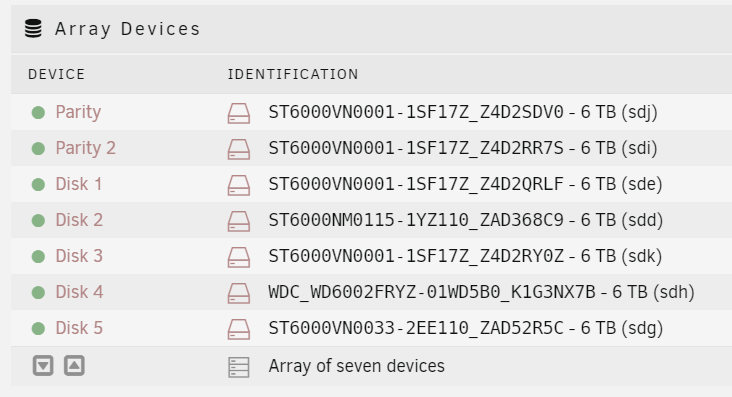The image size is (732, 397).
Task: Click the Parity disk drive icon
Action: pyautogui.click(x=239, y=113)
